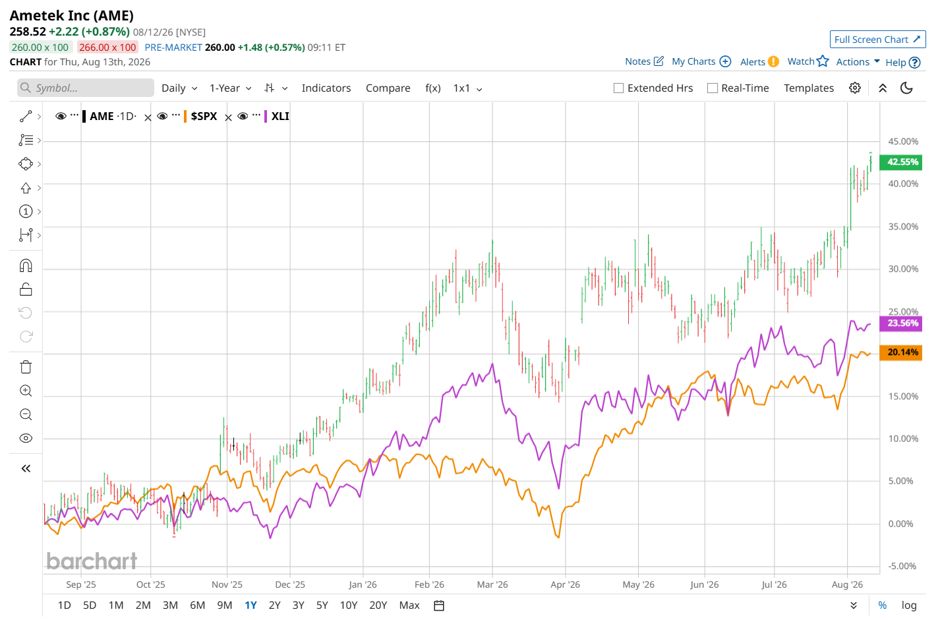Open XLI series options menu
Image resolution: width=940 pixels, height=620 pixels.
[257, 115]
